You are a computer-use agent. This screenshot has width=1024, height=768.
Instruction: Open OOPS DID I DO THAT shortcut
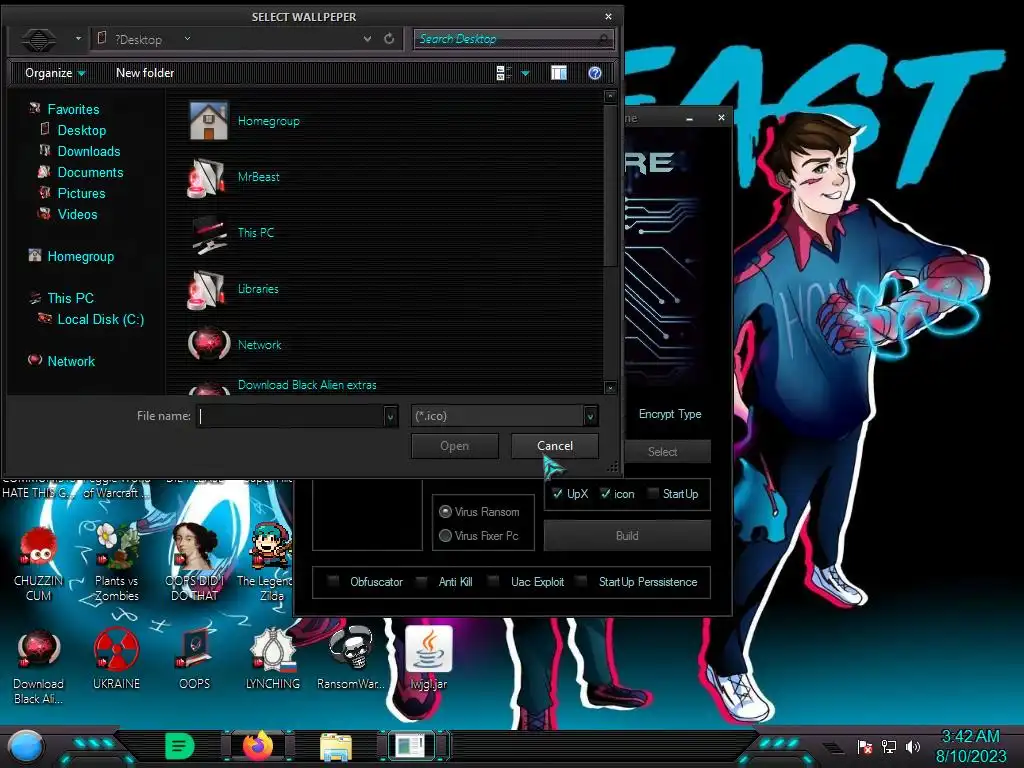pyautogui.click(x=195, y=564)
